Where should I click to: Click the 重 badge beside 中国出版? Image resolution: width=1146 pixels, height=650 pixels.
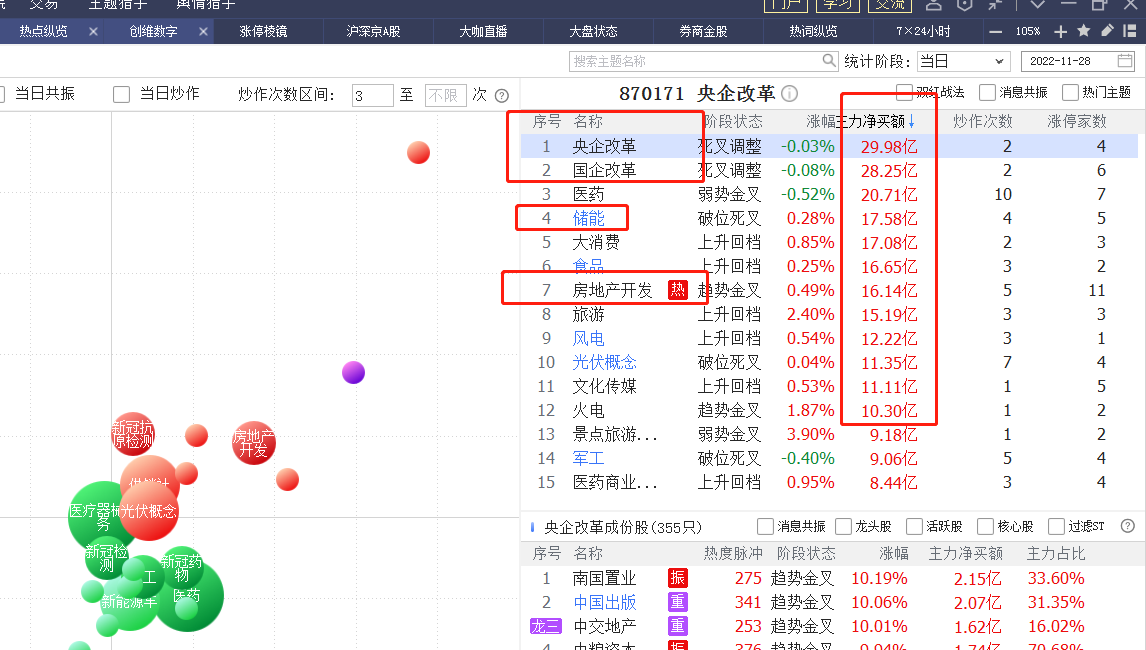click(678, 602)
